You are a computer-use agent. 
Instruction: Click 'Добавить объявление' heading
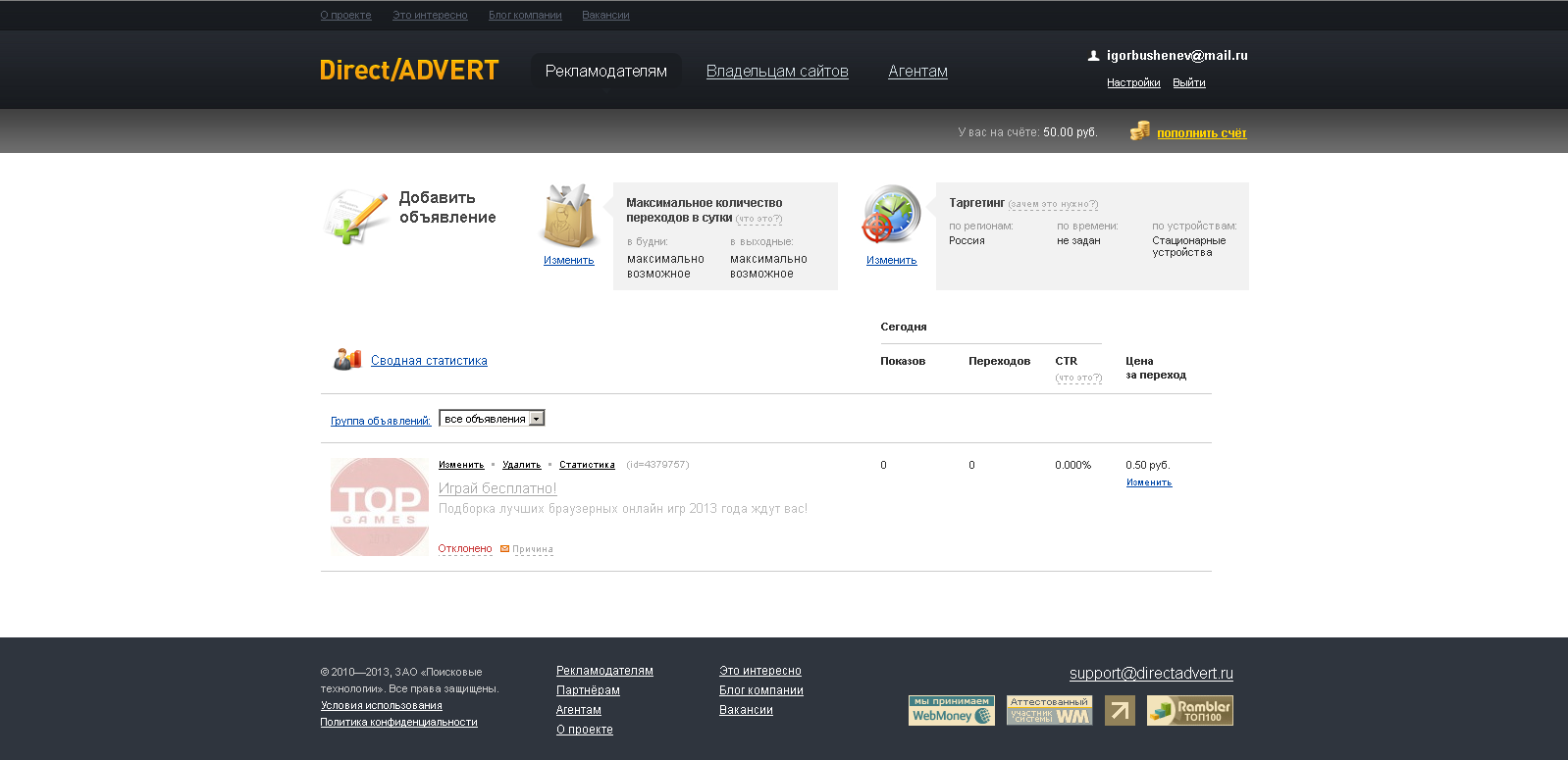[447, 207]
